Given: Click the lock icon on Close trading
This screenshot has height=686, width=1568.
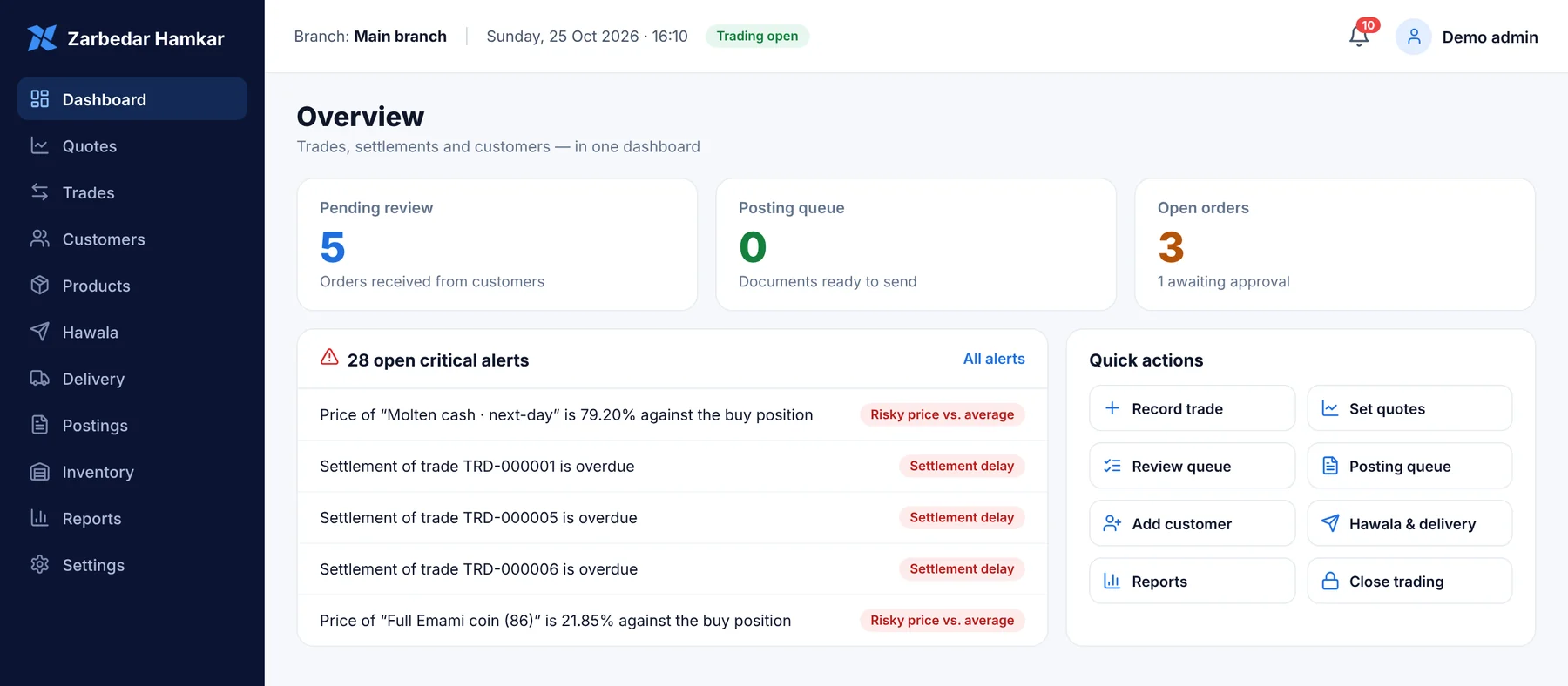Looking at the screenshot, I should [1330, 581].
